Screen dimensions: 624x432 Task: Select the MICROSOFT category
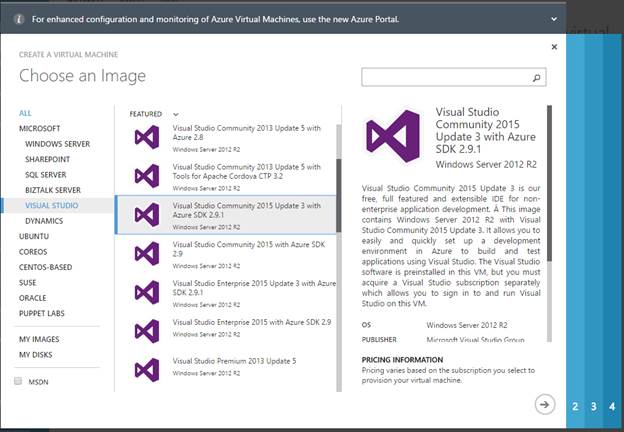[39, 128]
